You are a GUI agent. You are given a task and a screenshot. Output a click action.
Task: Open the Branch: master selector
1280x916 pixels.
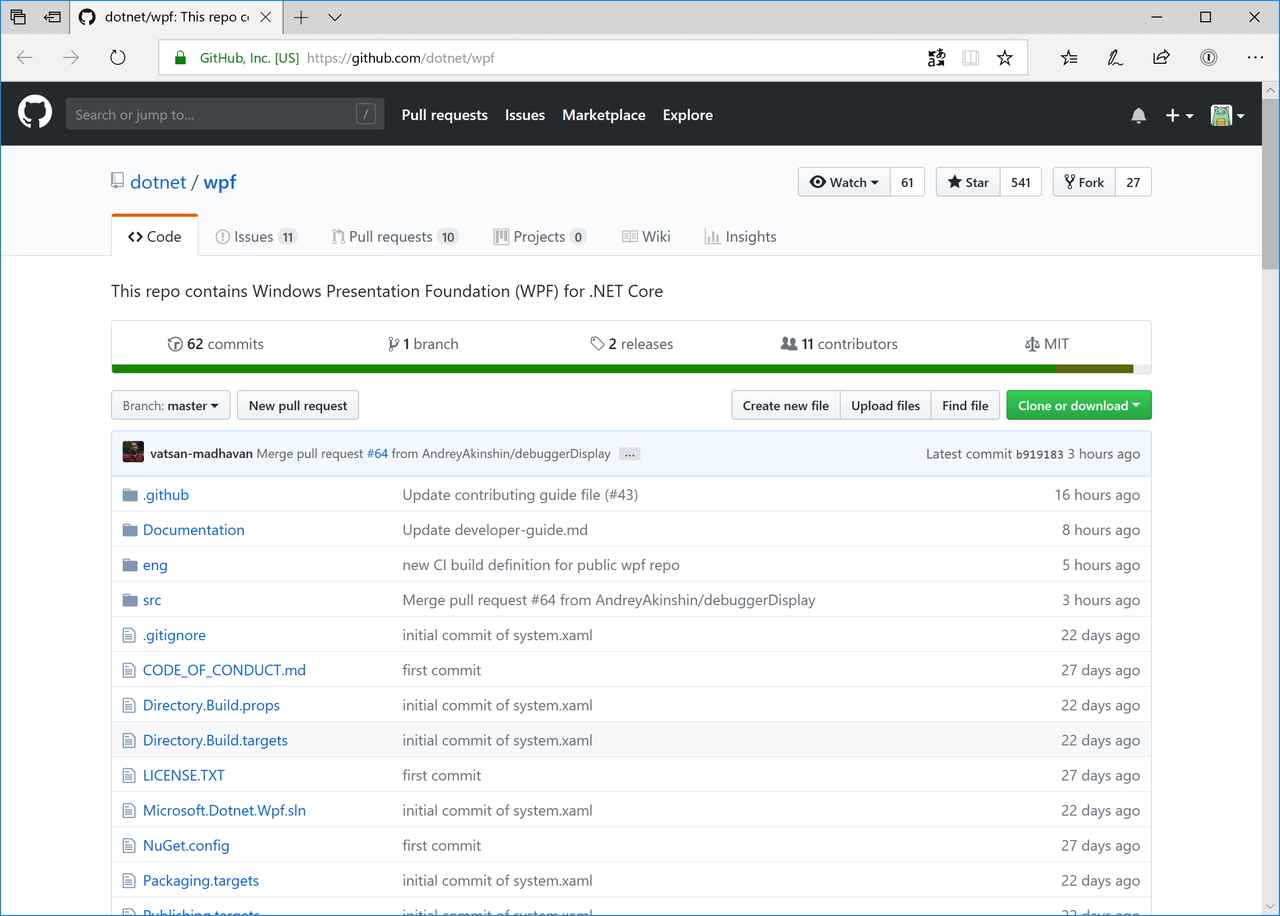170,405
